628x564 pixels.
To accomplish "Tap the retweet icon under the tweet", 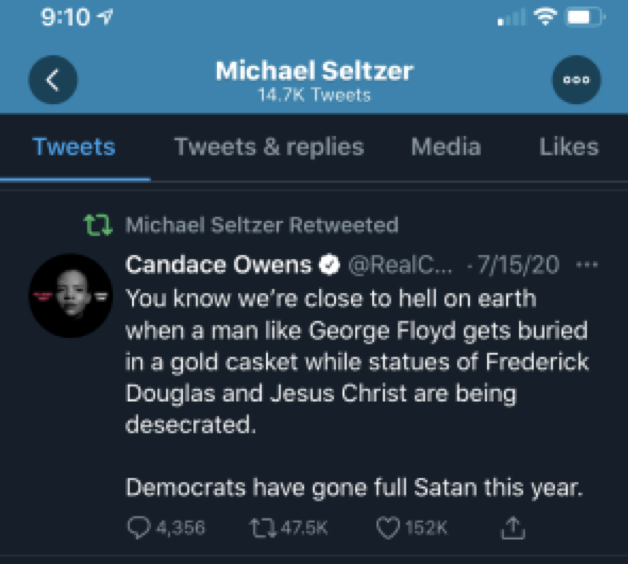I will pos(257,526).
